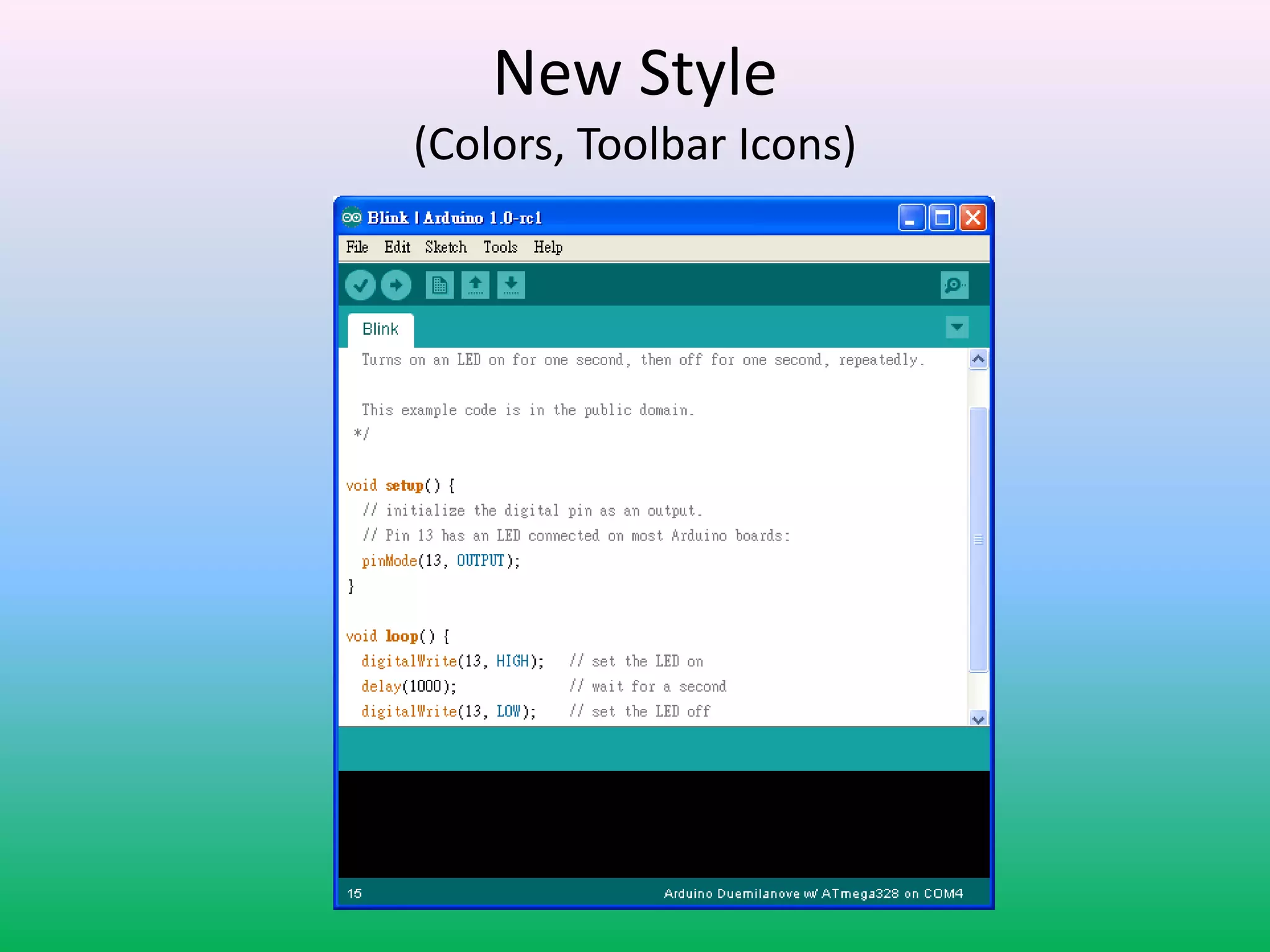Viewport: 1270px width, 952px height.
Task: Click the comment 'This example code is in the public domain.'
Action: coord(528,410)
